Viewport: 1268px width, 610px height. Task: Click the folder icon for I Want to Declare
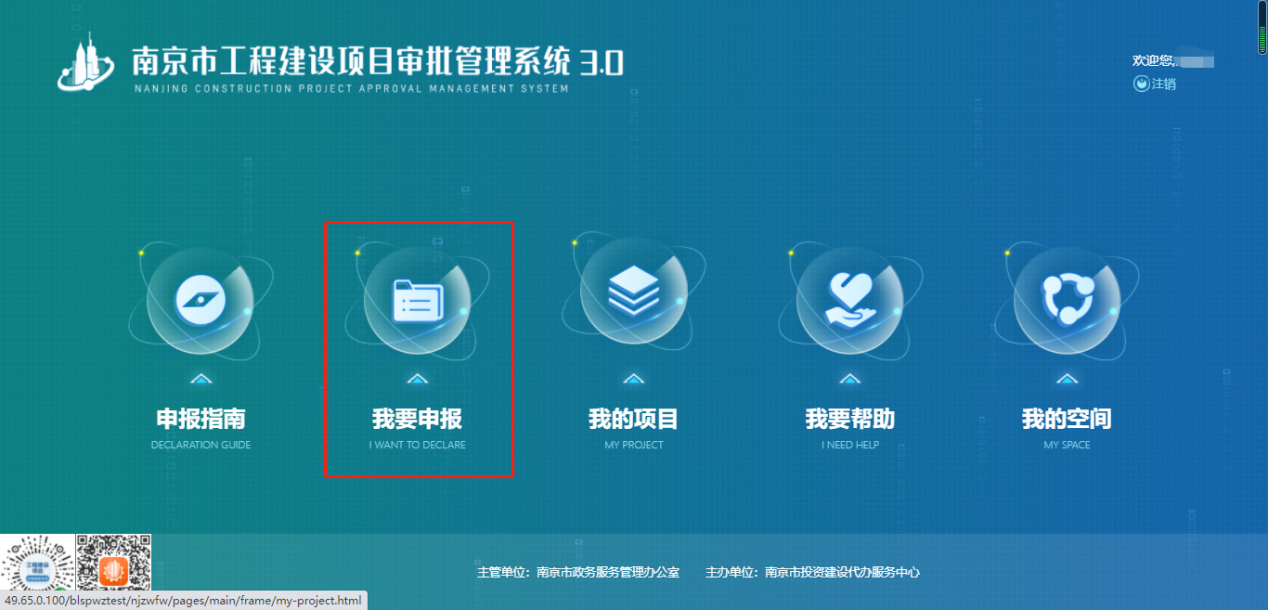click(x=417, y=298)
